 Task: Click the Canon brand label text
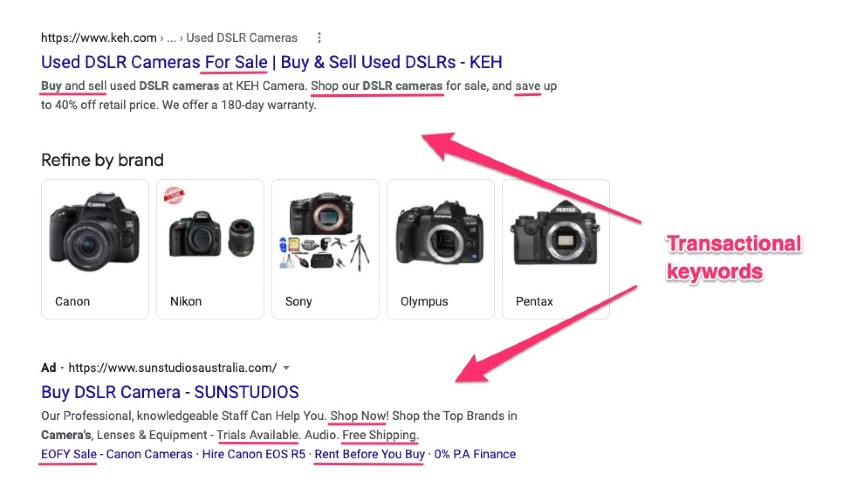click(73, 301)
